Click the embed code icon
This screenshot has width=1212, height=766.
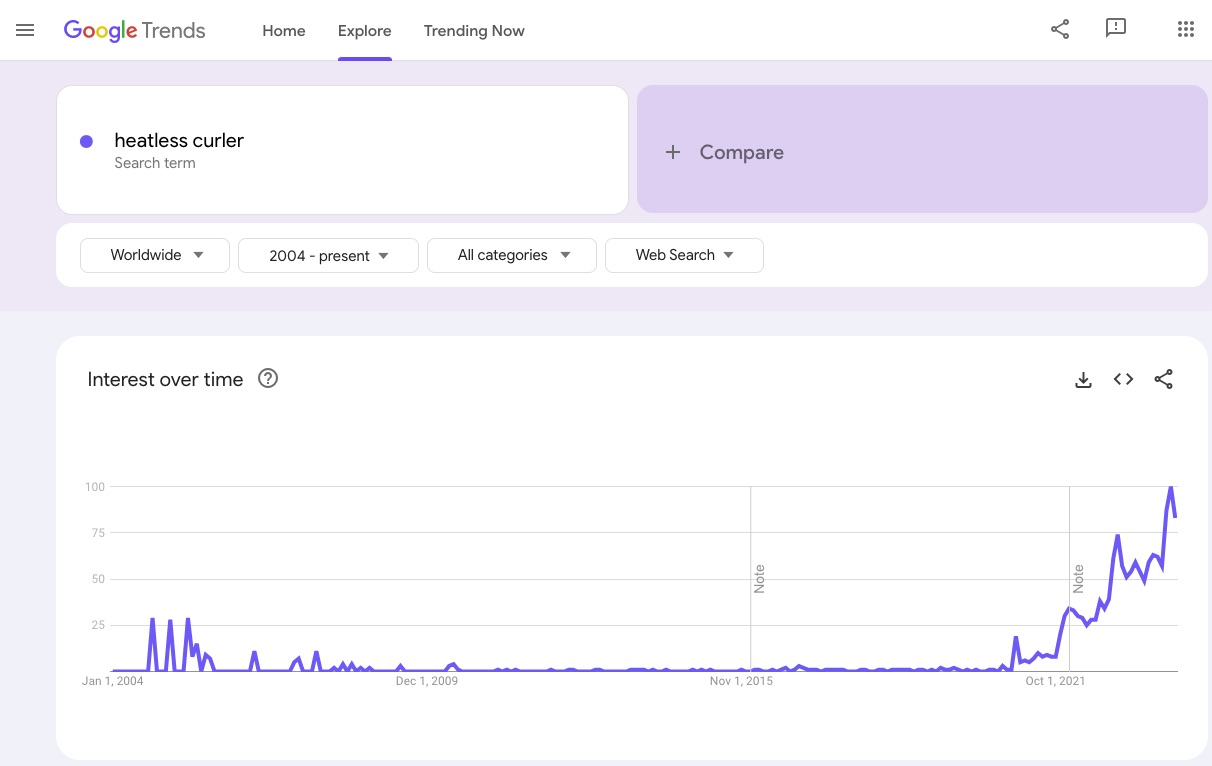(1123, 379)
